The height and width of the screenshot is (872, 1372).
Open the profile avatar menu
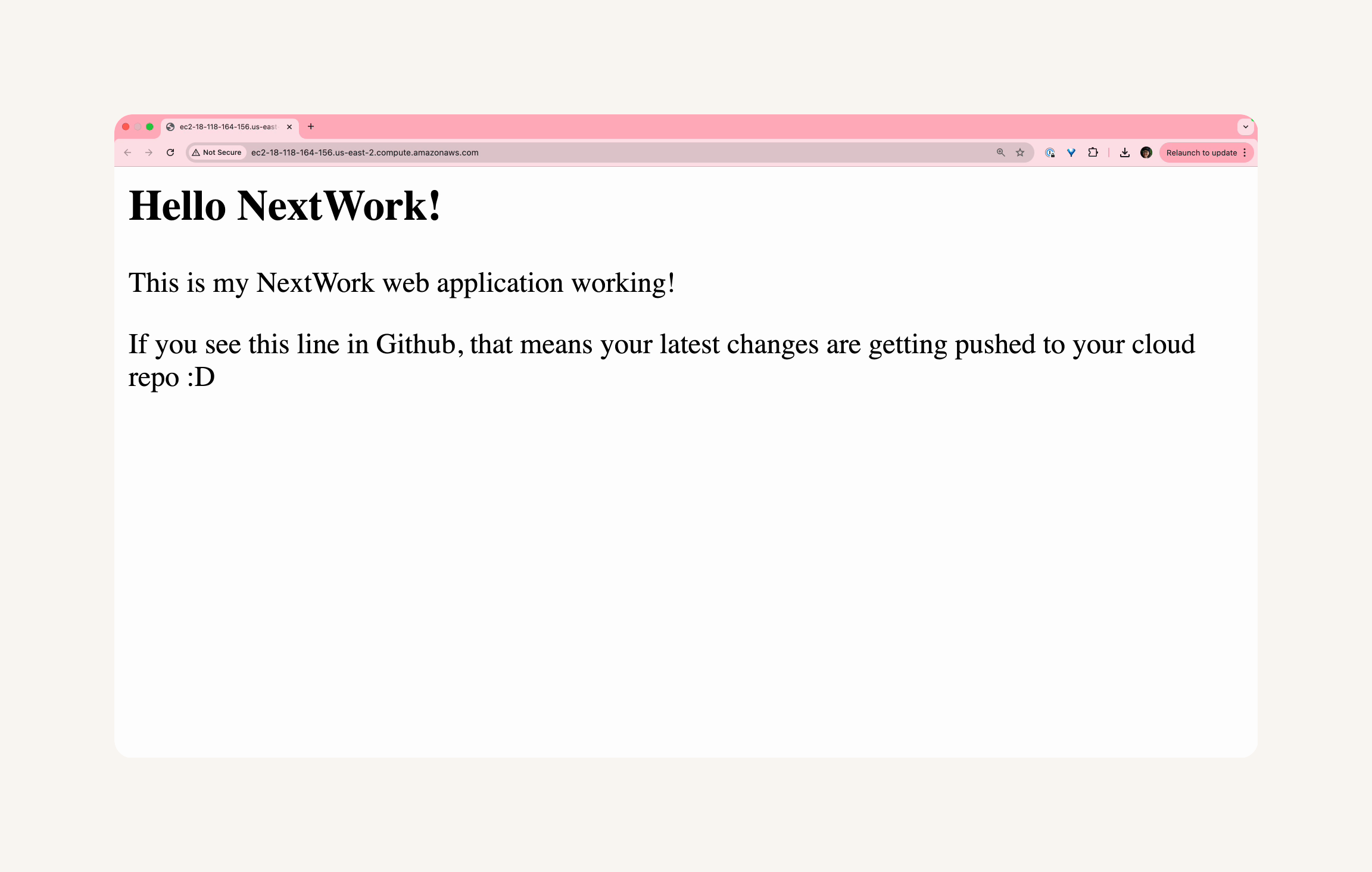click(1146, 152)
